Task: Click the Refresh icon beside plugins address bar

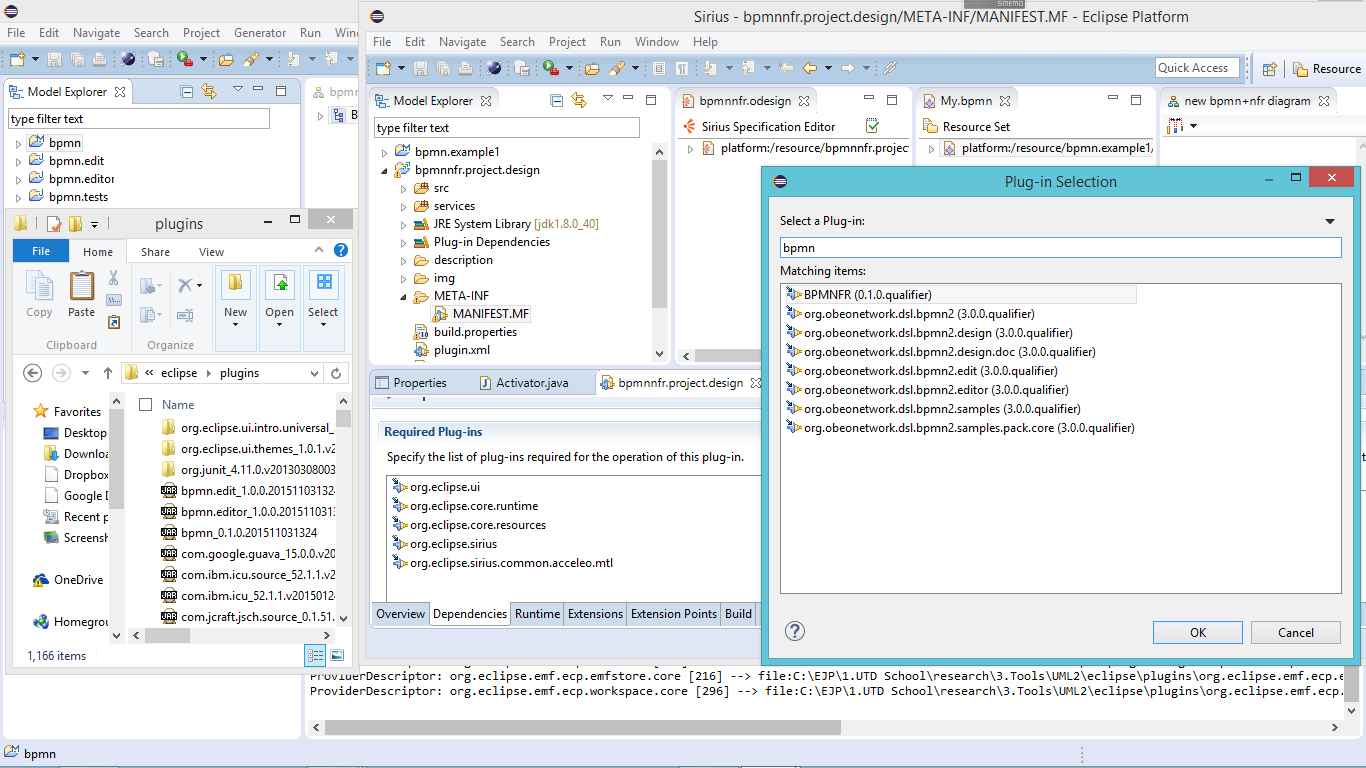Action: (338, 373)
